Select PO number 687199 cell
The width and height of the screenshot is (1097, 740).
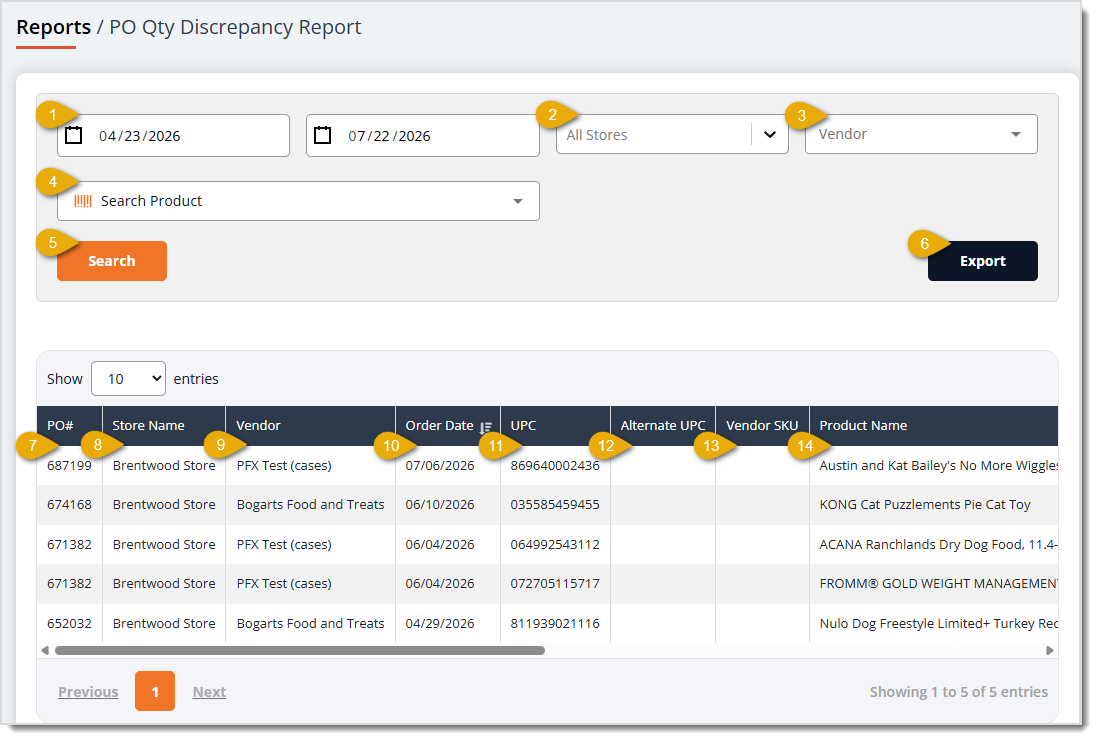(x=69, y=466)
